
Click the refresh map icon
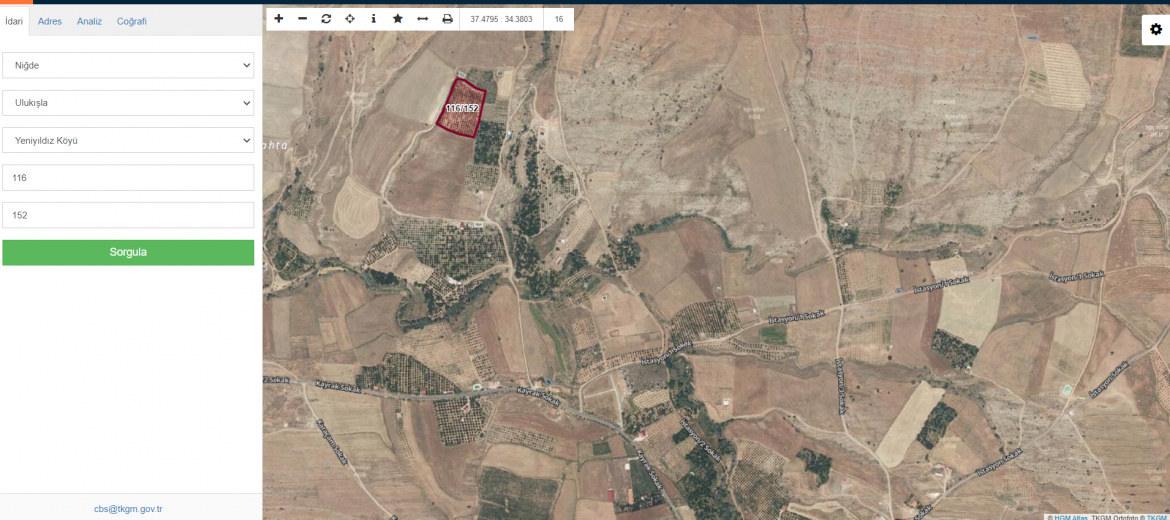click(x=326, y=19)
